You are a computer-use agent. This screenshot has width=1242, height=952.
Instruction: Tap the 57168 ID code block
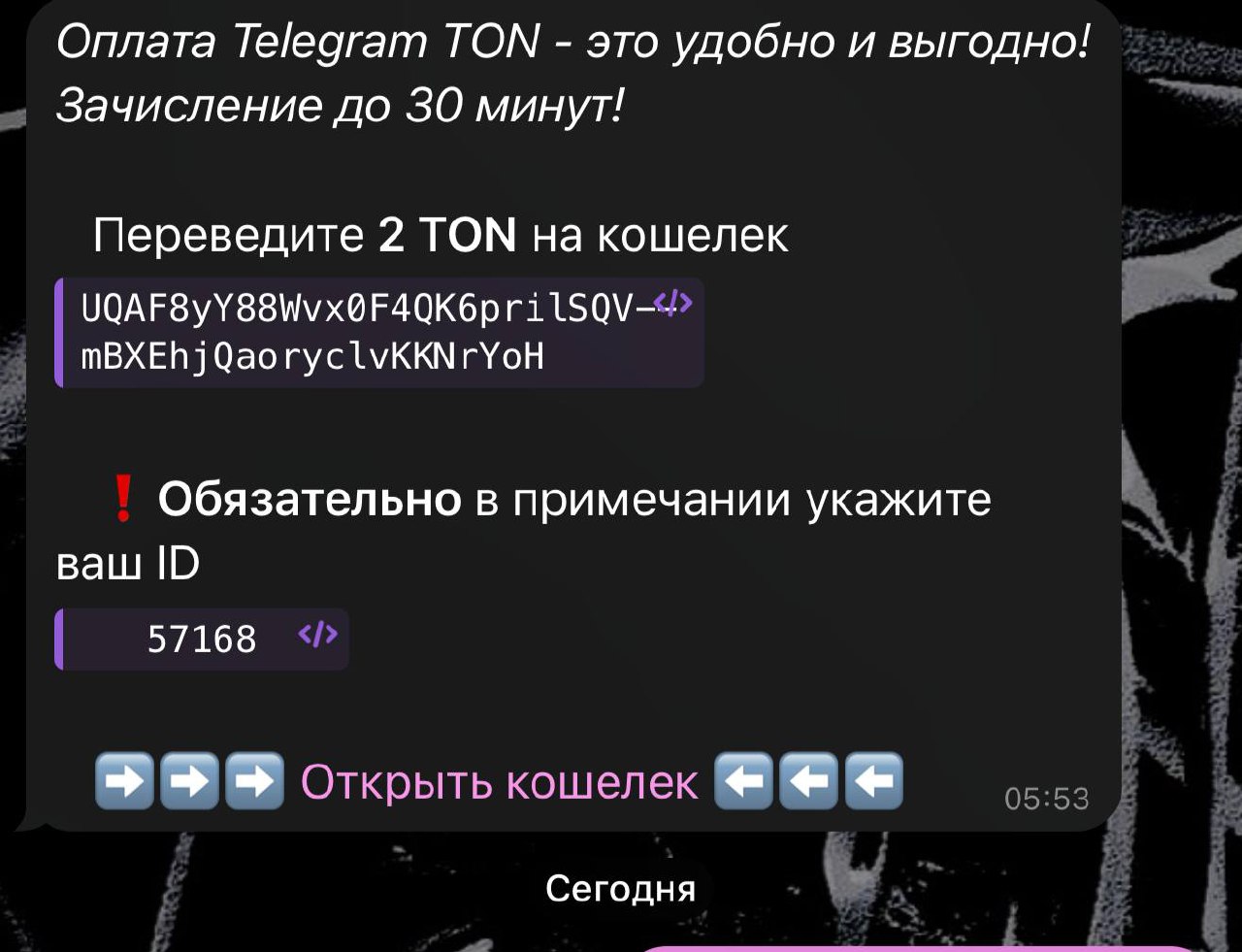point(202,639)
